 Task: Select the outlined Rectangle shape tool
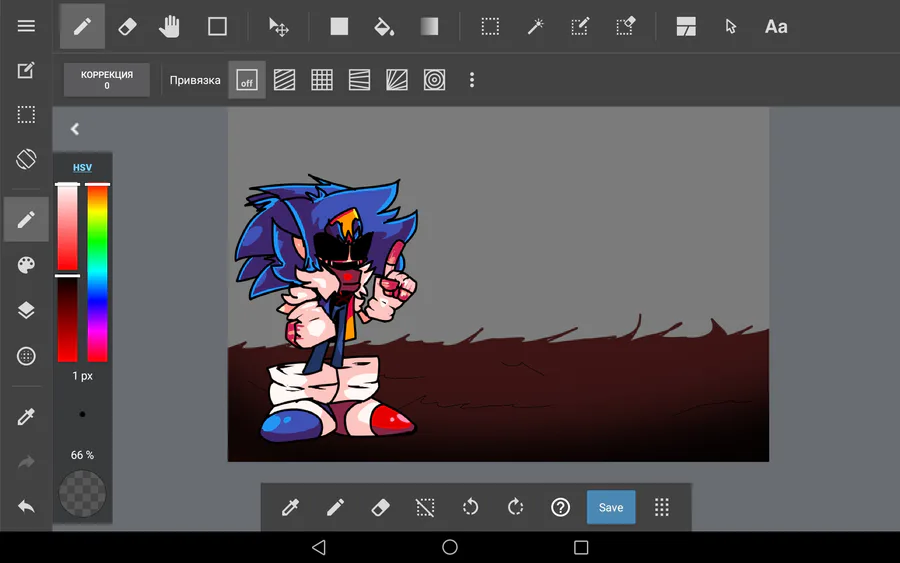tap(217, 26)
